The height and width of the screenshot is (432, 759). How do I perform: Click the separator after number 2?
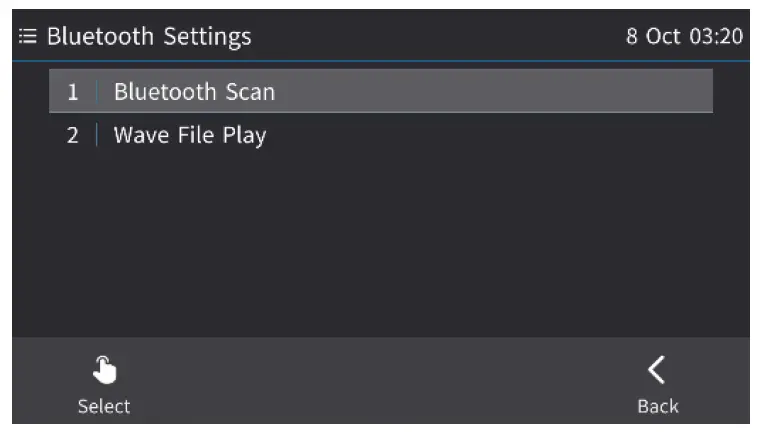coord(97,135)
